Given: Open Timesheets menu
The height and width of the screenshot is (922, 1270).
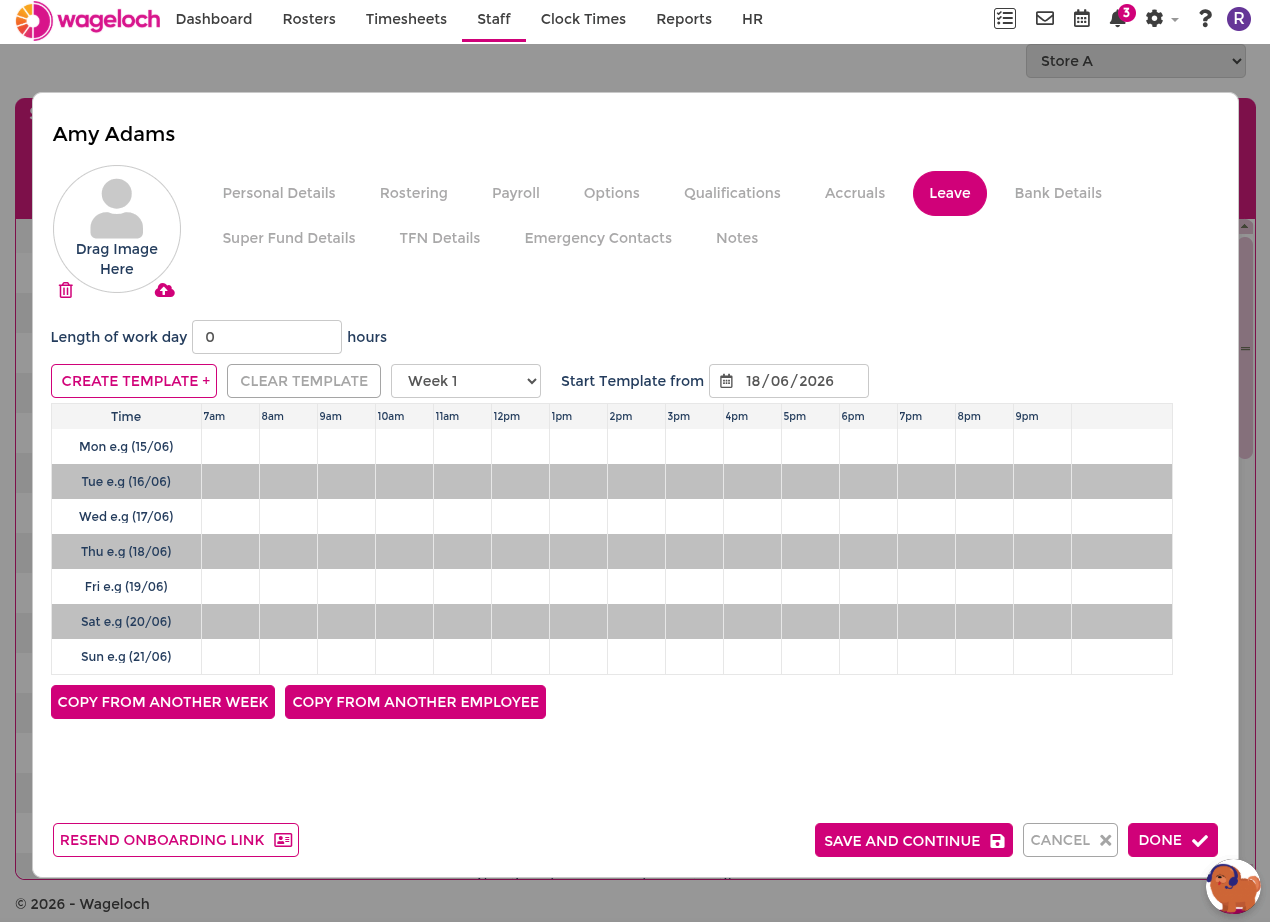Looking at the screenshot, I should [x=406, y=19].
